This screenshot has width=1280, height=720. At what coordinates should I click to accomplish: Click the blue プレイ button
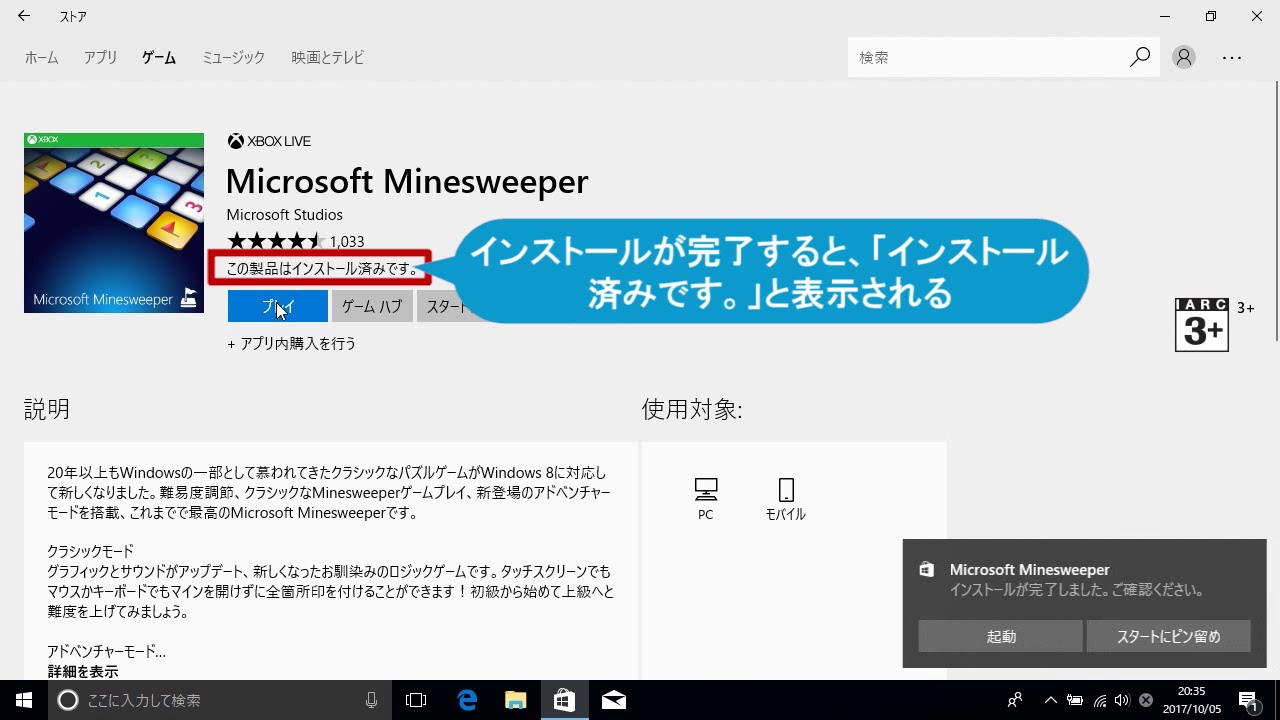point(277,307)
